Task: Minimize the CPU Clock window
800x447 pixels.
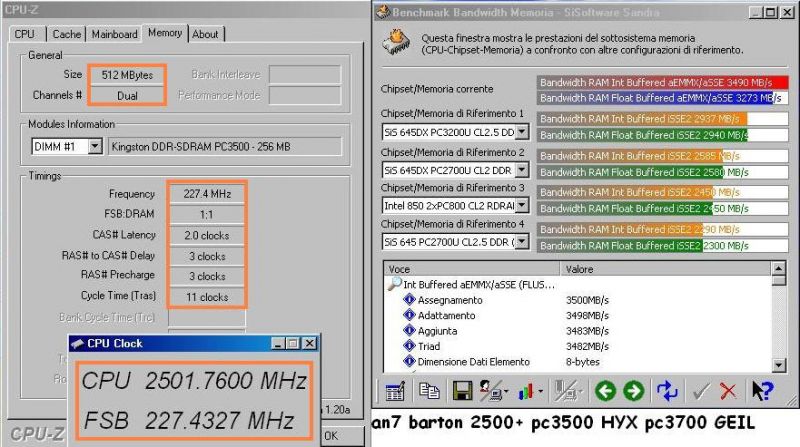Action: (x=278, y=343)
